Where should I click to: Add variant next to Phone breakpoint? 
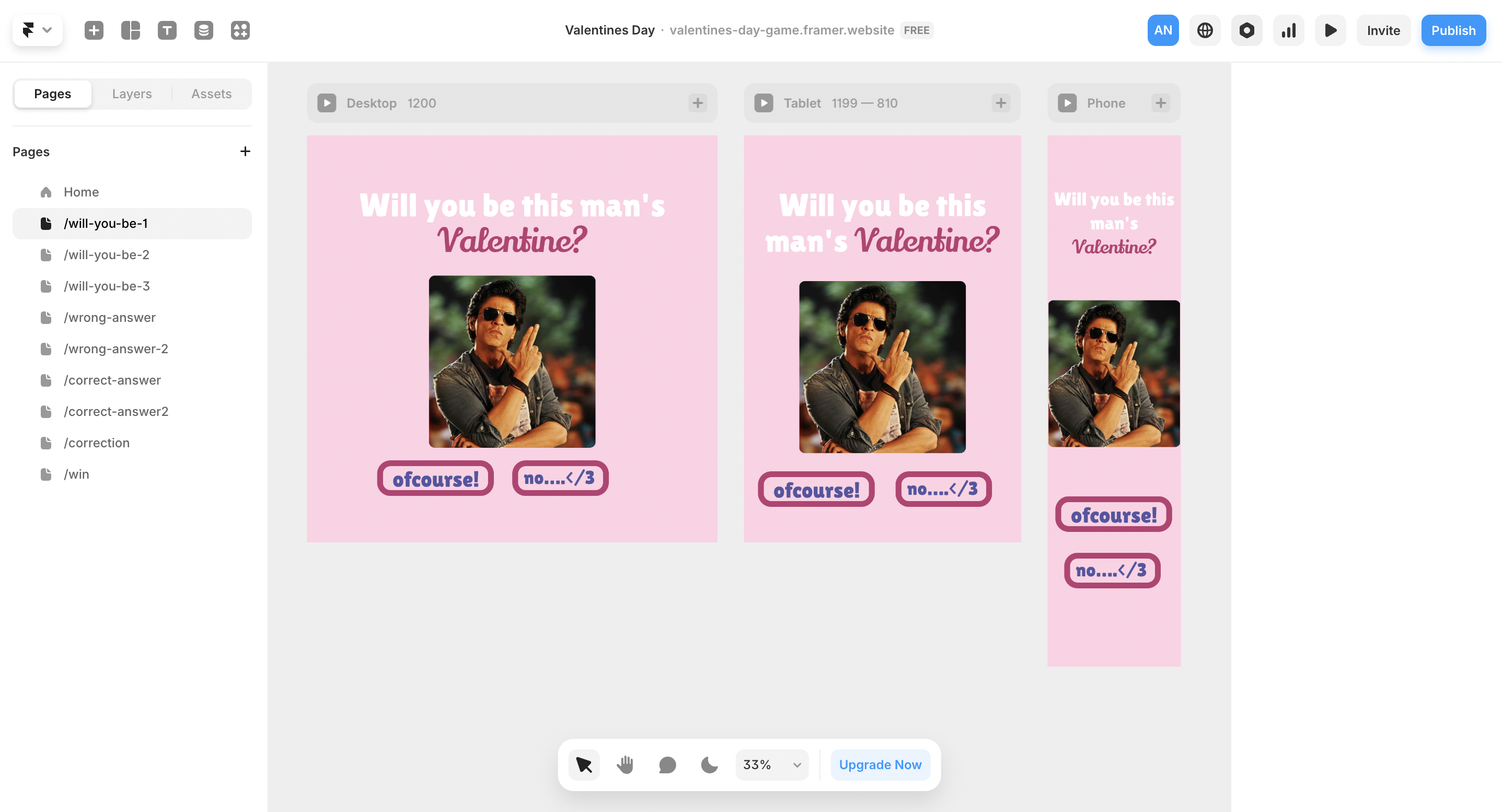tap(1160, 103)
